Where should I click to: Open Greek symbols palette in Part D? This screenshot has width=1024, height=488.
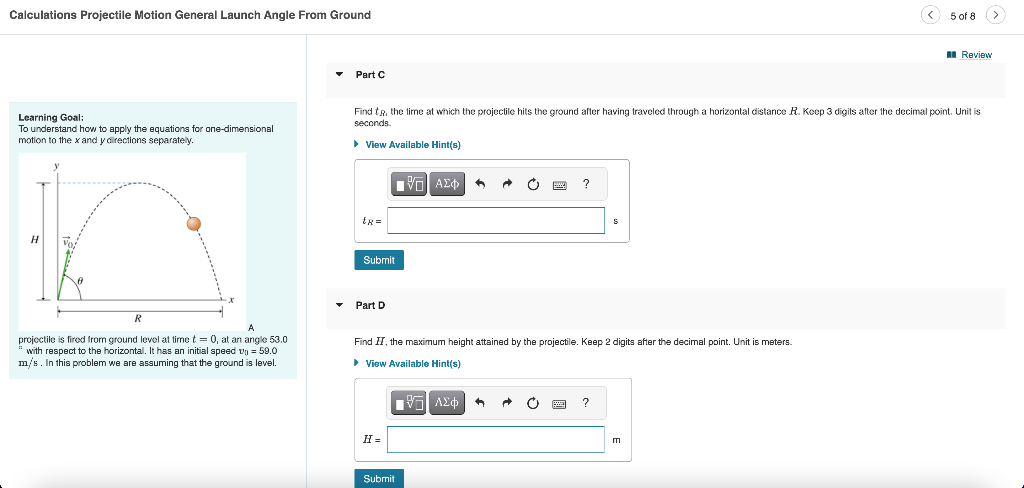pos(447,402)
